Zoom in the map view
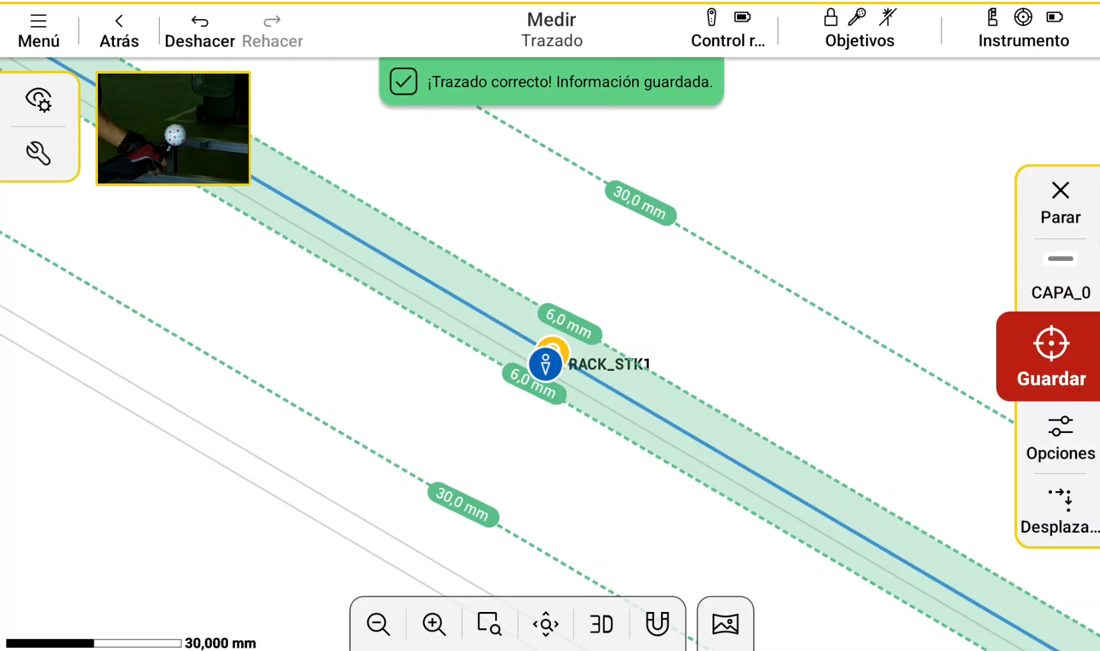 pyautogui.click(x=434, y=624)
